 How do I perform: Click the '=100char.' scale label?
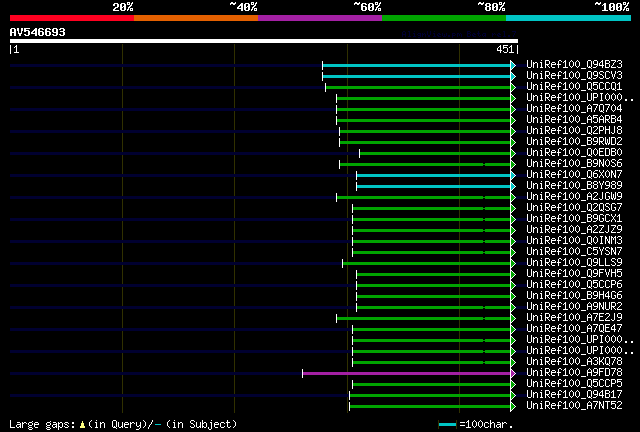click(486, 425)
